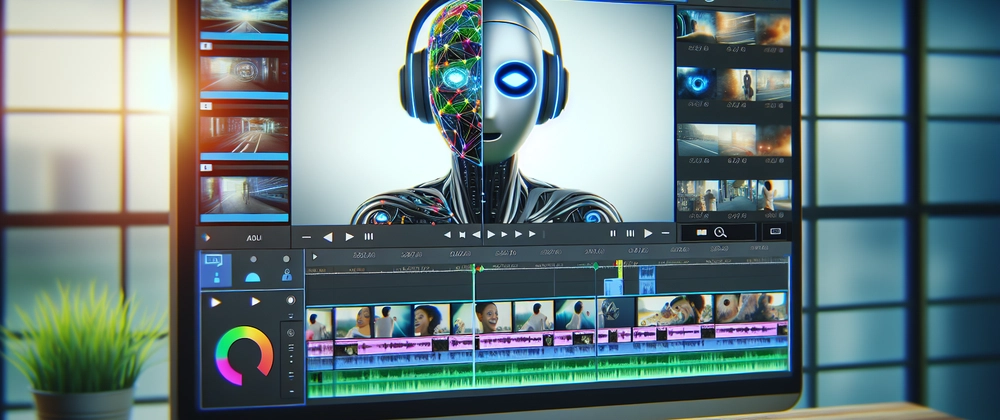Screen dimensions: 1000x420
Task: Click the multicolored icon beside the AOU label
Action: pyautogui.click(x=205, y=237)
